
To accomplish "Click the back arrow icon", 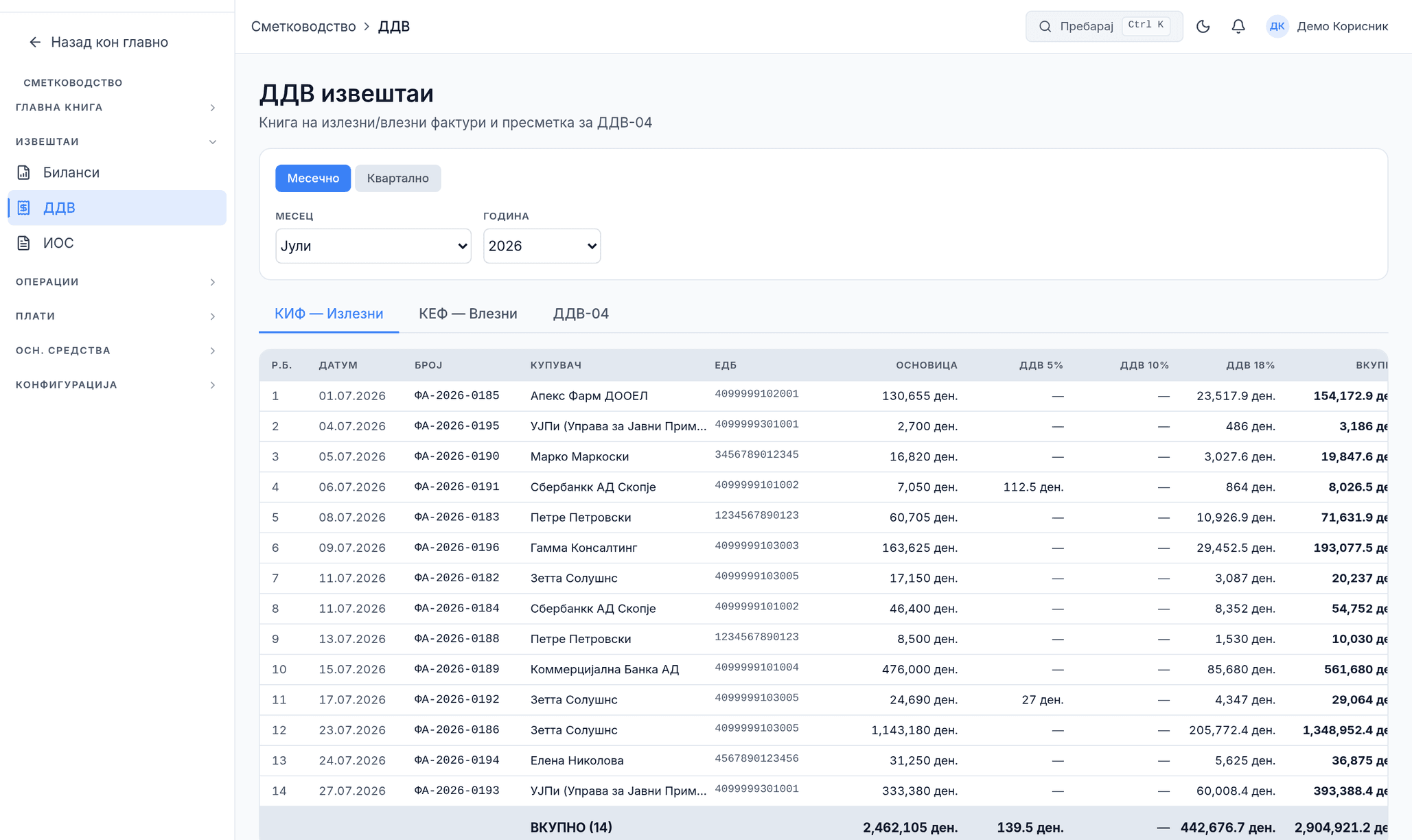I will [35, 43].
